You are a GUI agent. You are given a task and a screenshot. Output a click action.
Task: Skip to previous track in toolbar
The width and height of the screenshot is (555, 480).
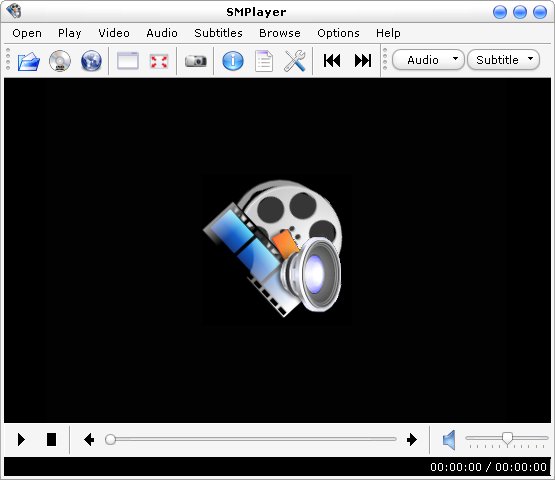point(332,61)
